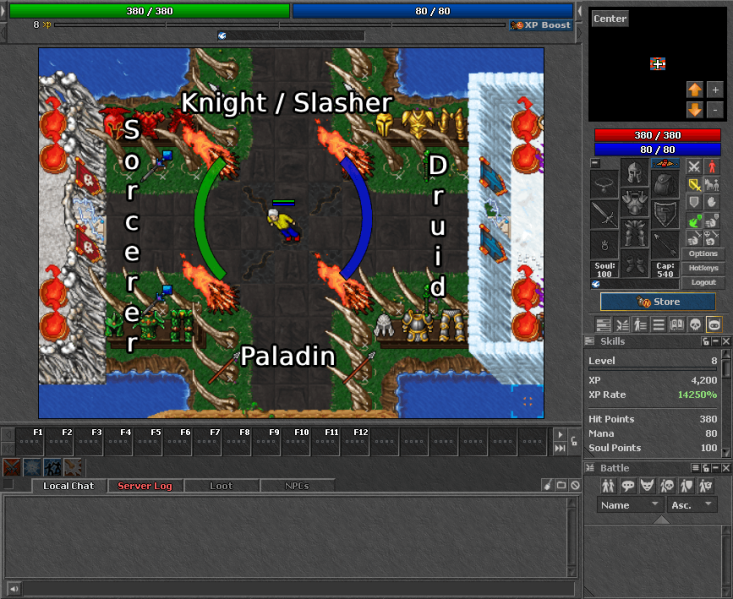The image size is (733, 599).
Task: Zoom in the minimap with plus button
Action: point(715,89)
